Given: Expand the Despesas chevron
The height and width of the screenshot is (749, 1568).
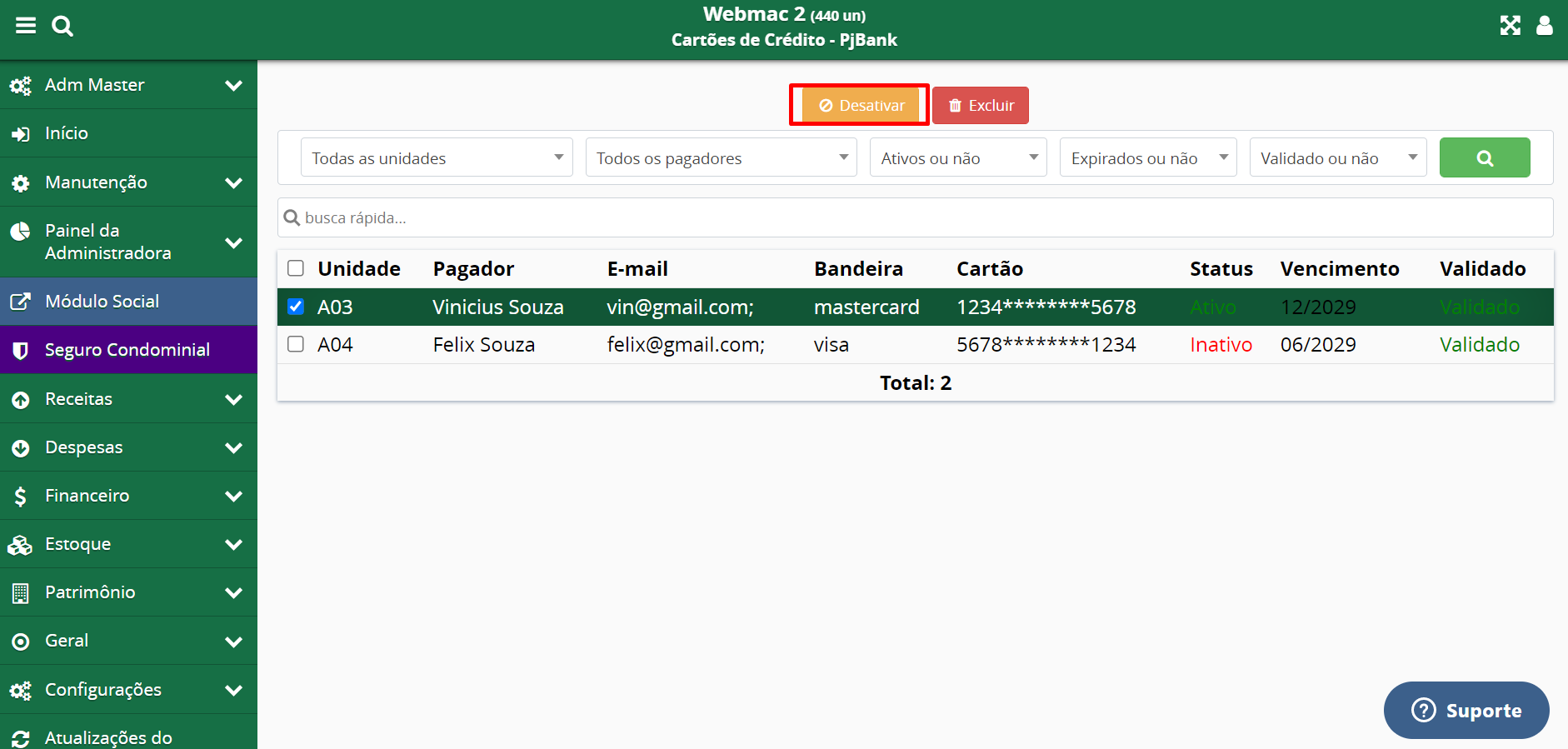Looking at the screenshot, I should 234,447.
